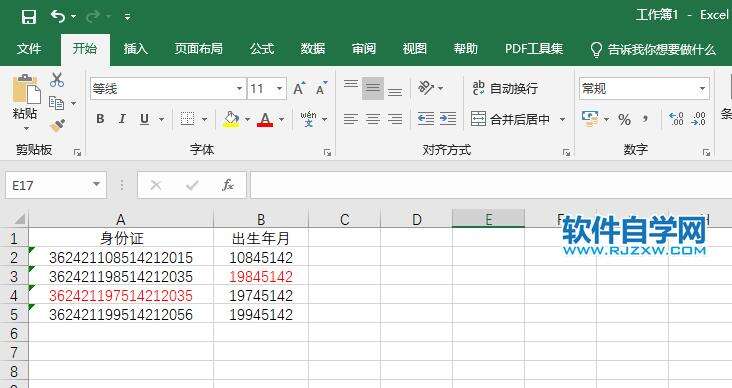Click the Insert Function fx icon

(227, 185)
